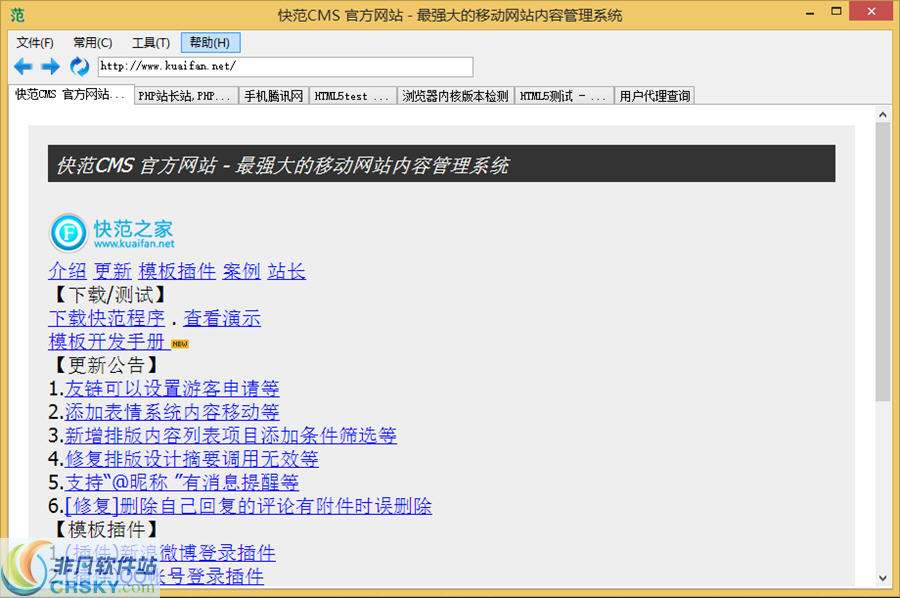The width and height of the screenshot is (900, 598).
Task: Open the 工具(T) menu
Action: (151, 43)
